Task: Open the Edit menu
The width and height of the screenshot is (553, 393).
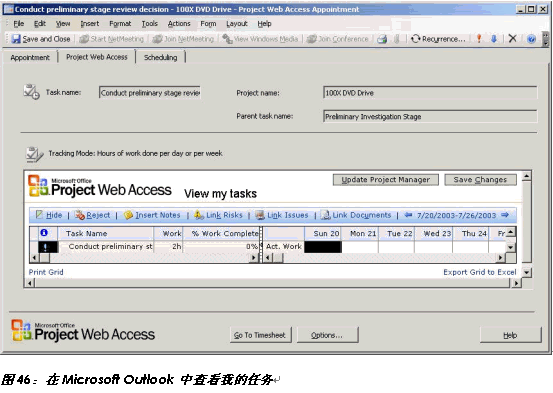Action: point(40,24)
